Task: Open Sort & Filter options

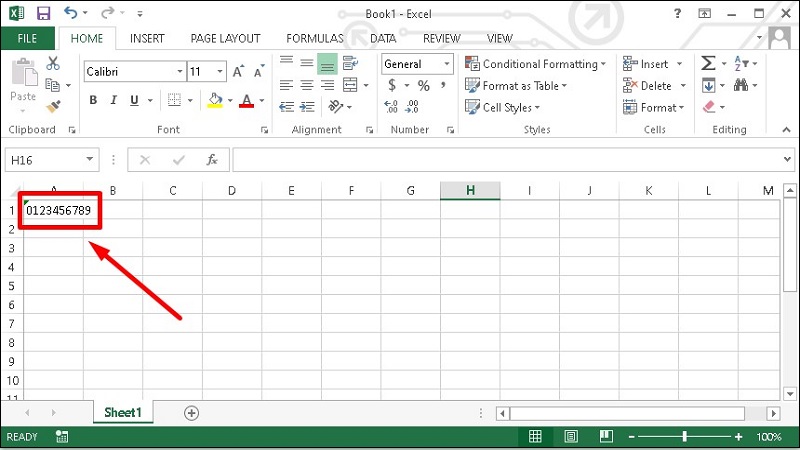Action: [x=741, y=63]
